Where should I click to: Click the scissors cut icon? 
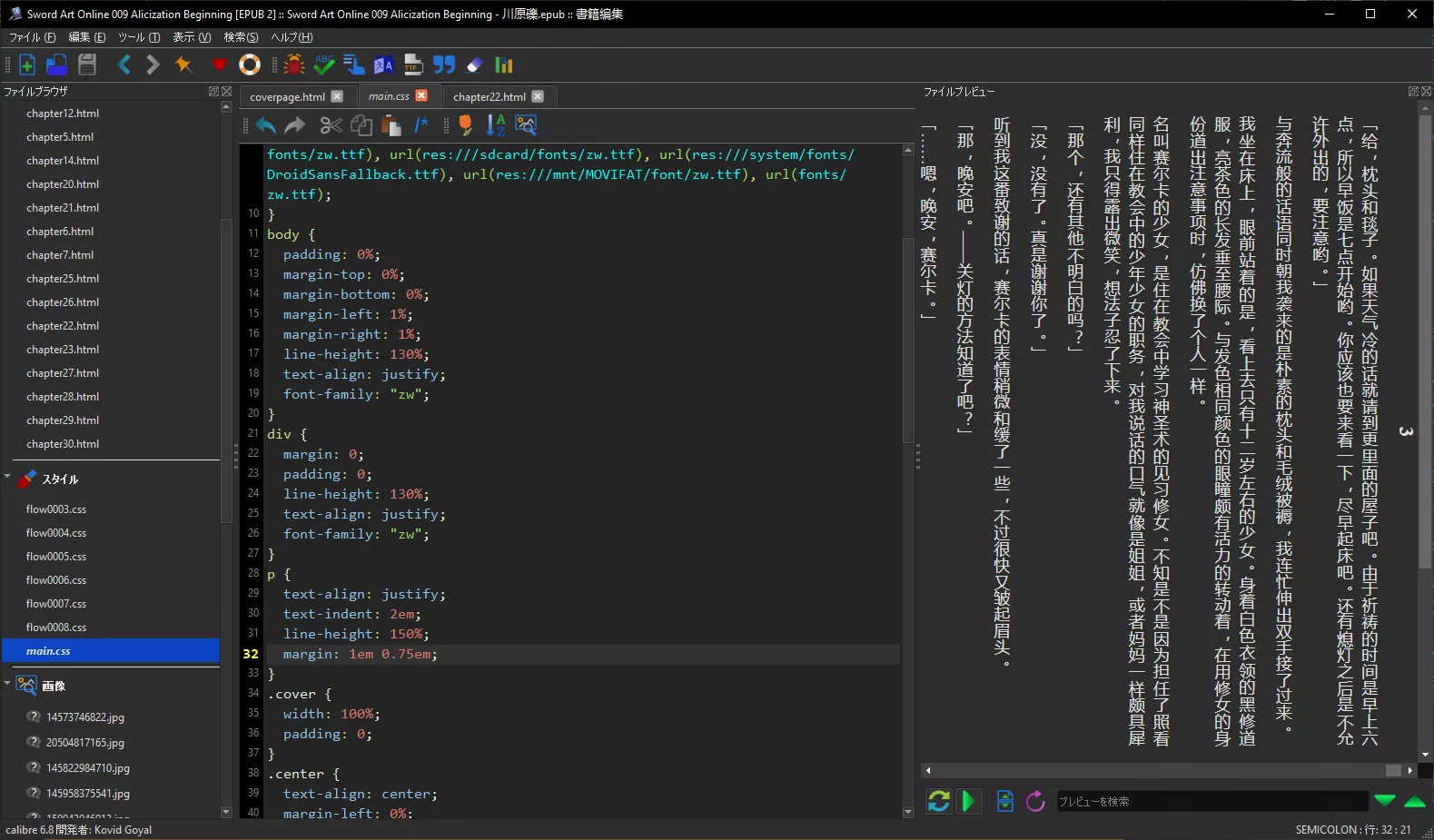[331, 125]
